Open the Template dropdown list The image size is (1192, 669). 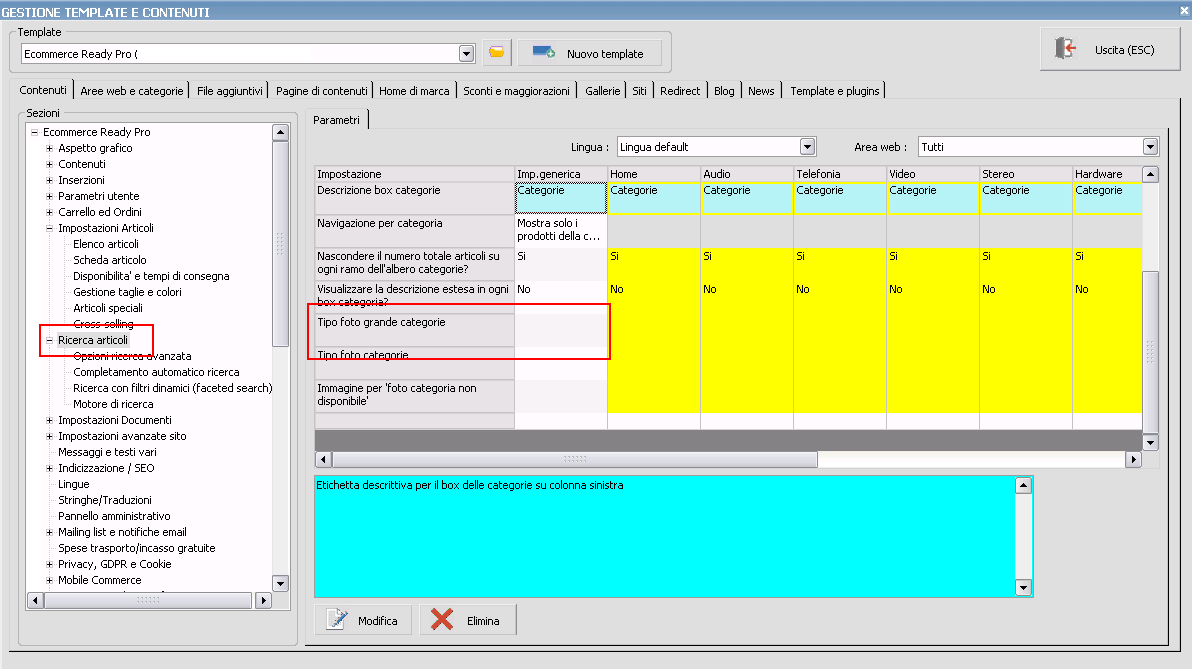tap(466, 53)
